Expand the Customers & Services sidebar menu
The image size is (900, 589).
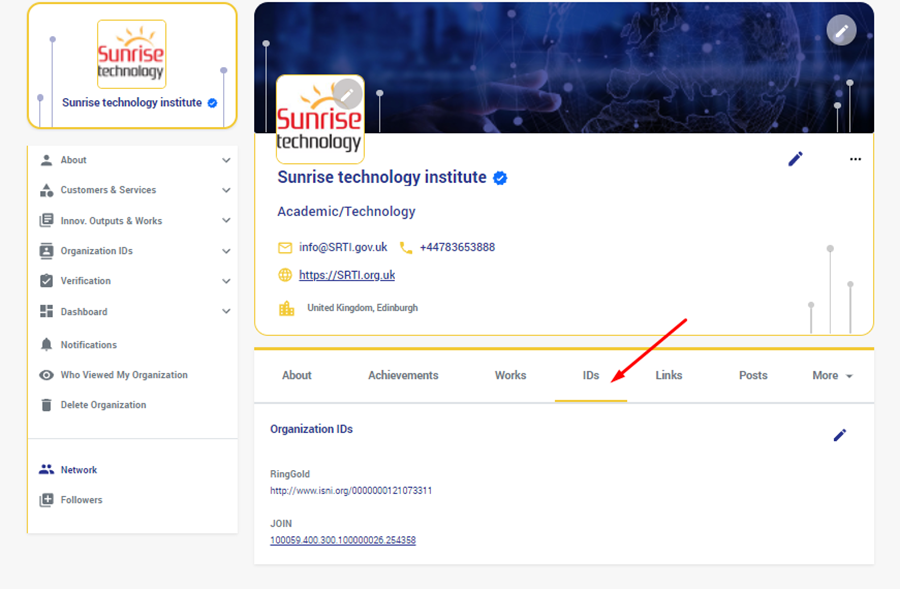(x=226, y=190)
